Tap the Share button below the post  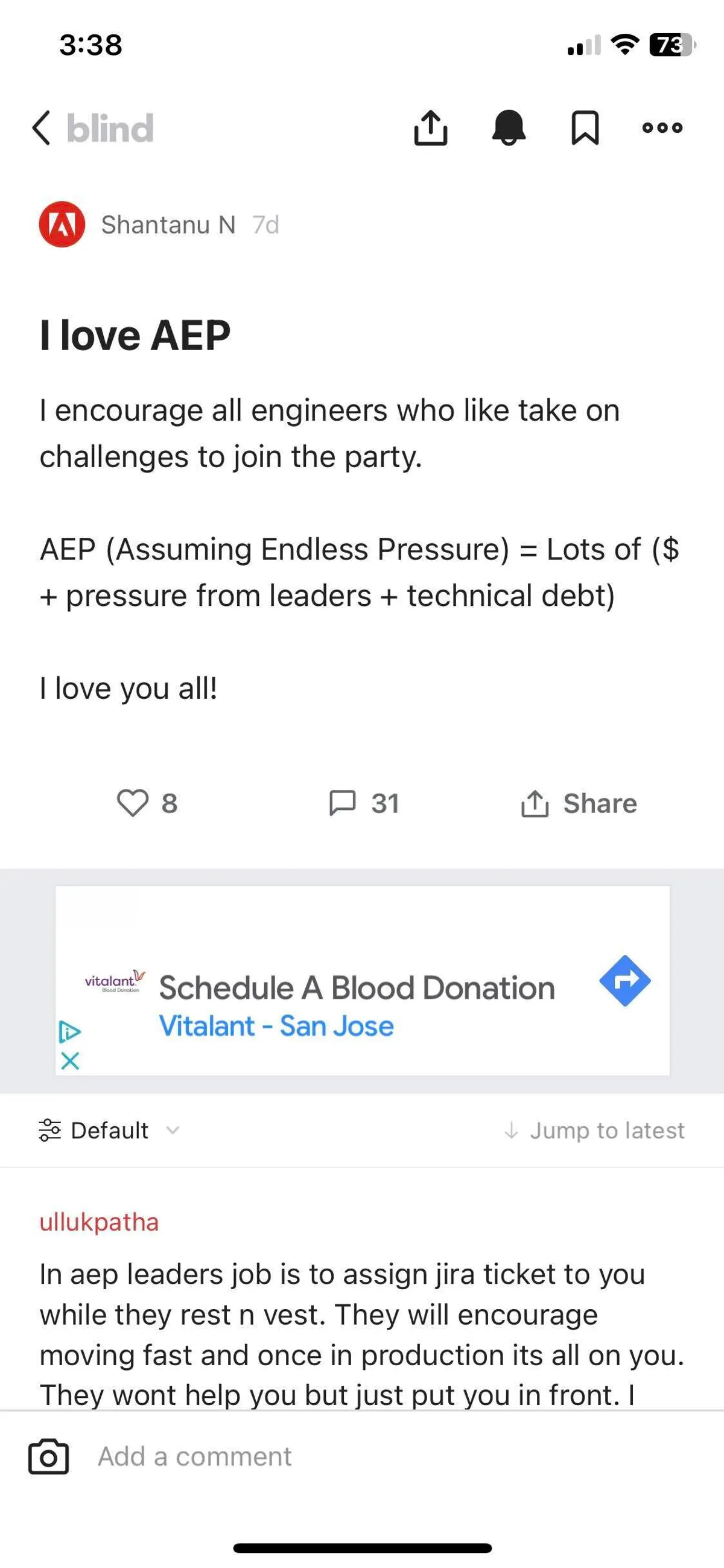pos(579,803)
